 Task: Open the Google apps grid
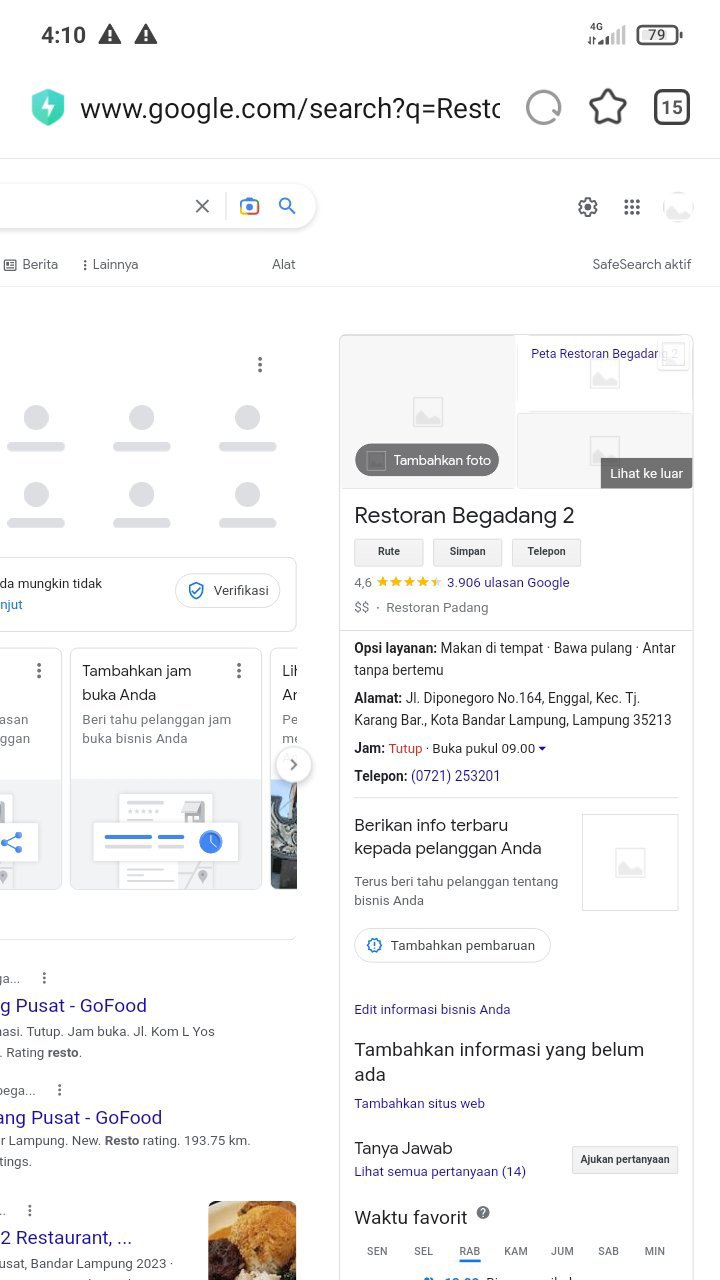pos(632,207)
